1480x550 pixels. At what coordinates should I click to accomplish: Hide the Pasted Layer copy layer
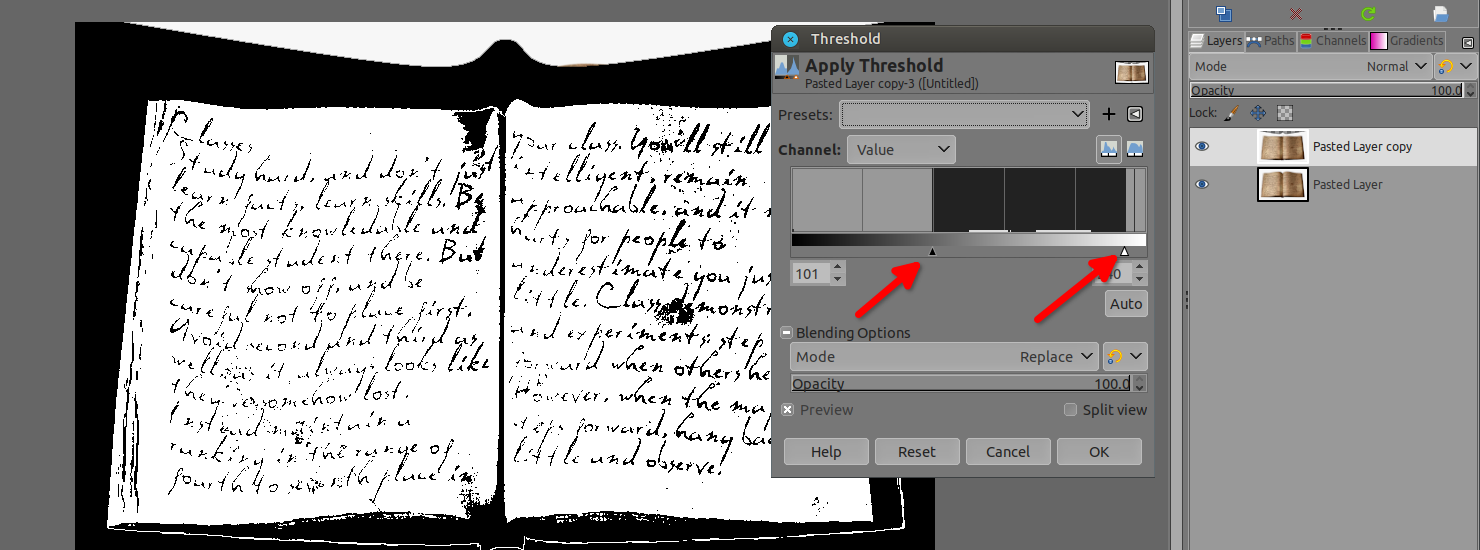1202,147
